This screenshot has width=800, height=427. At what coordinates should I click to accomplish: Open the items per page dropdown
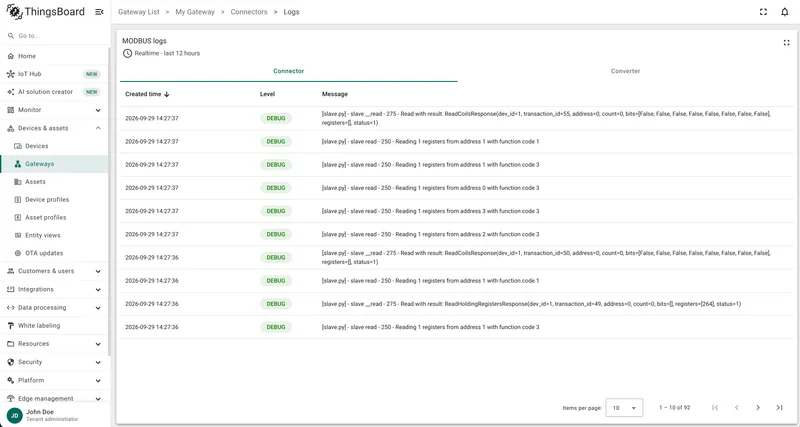[624, 408]
